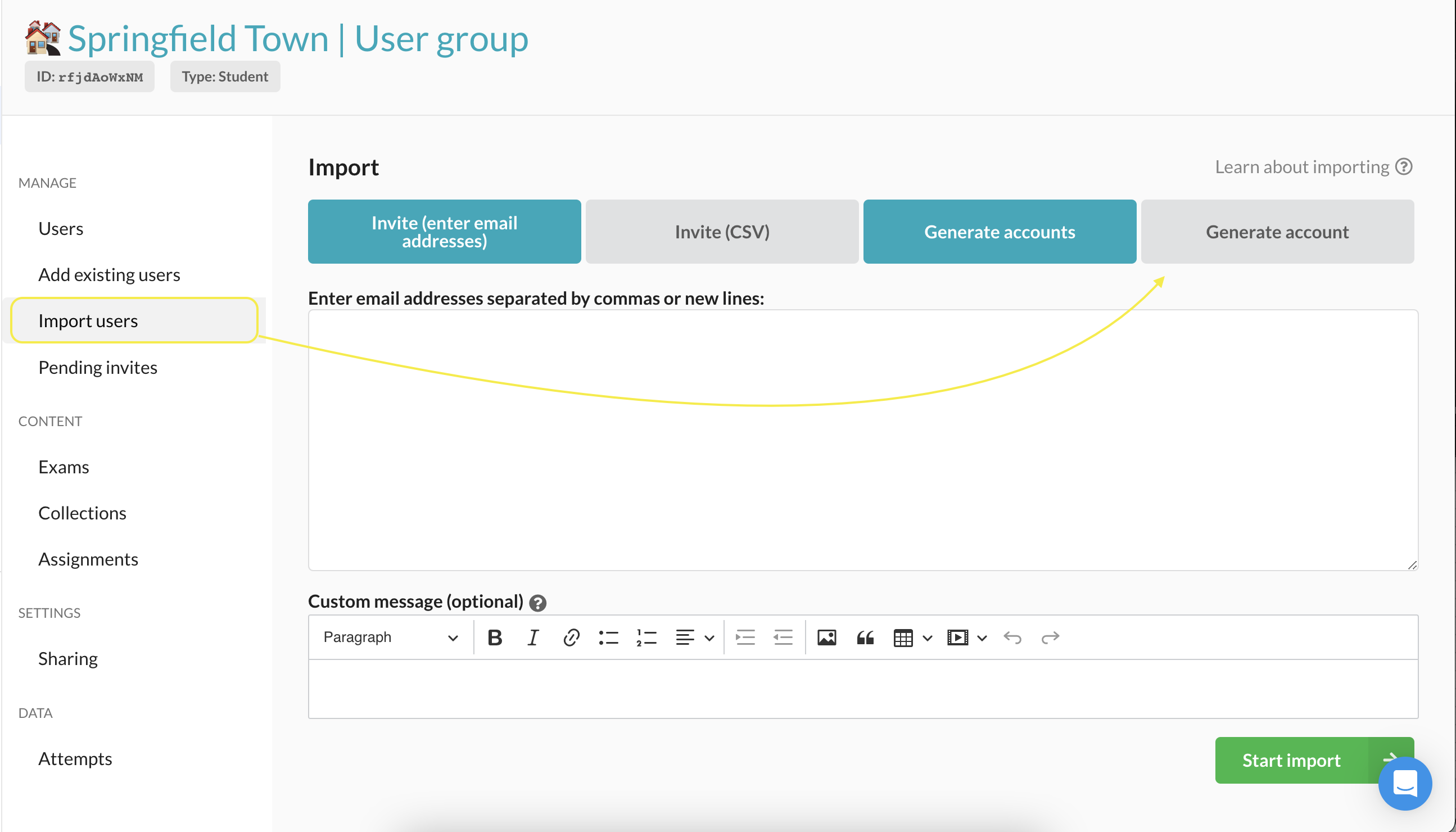Redo last edit in editor

[x=1050, y=637]
